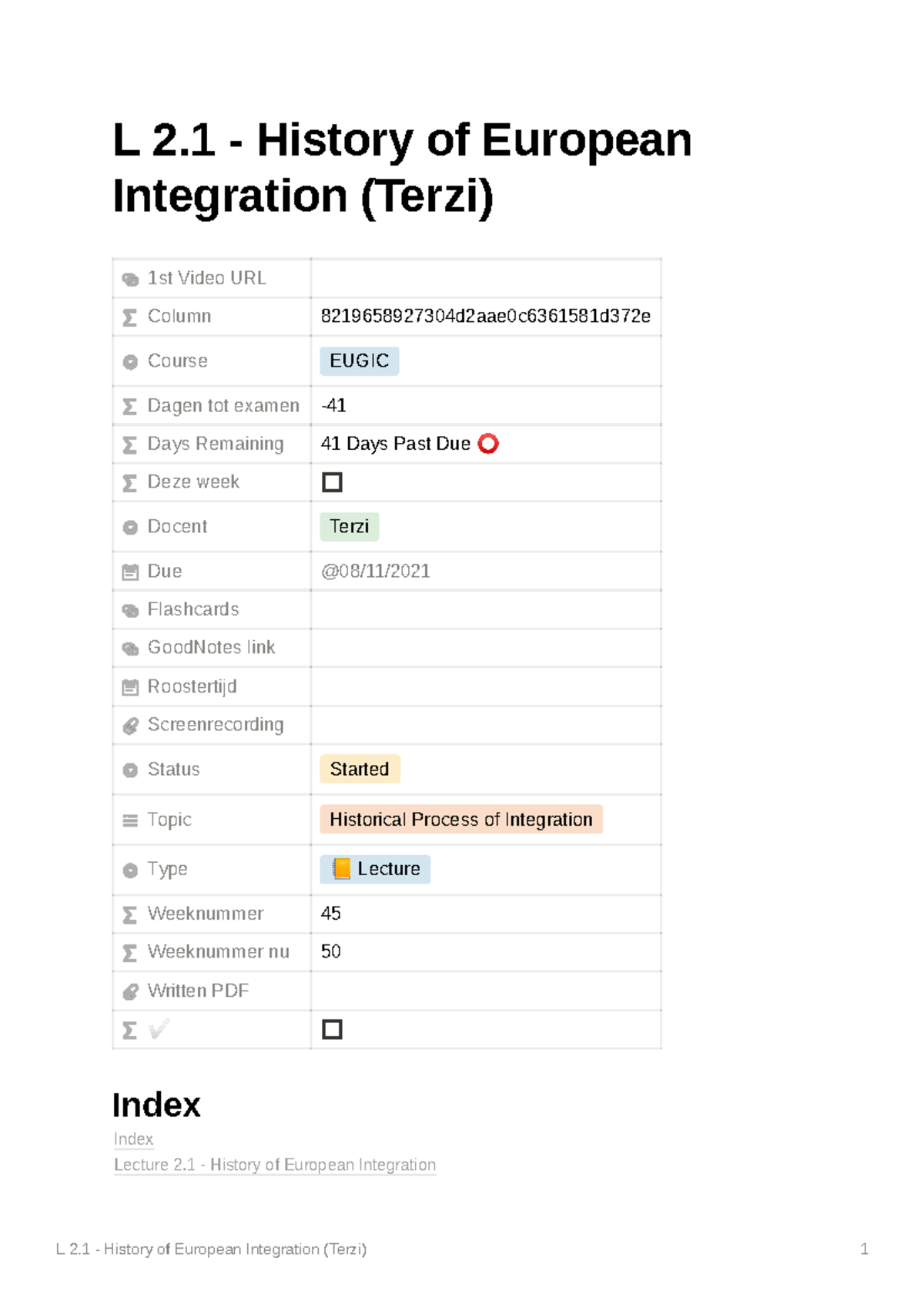The height and width of the screenshot is (1308, 924).
Task: Open the Terzi docent tag
Action: pos(349,527)
